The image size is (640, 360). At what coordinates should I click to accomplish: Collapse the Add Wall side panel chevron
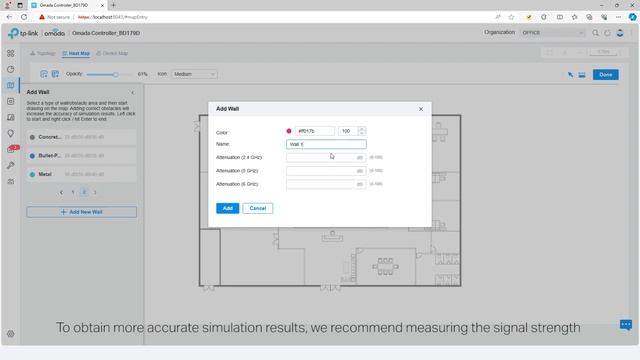tap(133, 93)
